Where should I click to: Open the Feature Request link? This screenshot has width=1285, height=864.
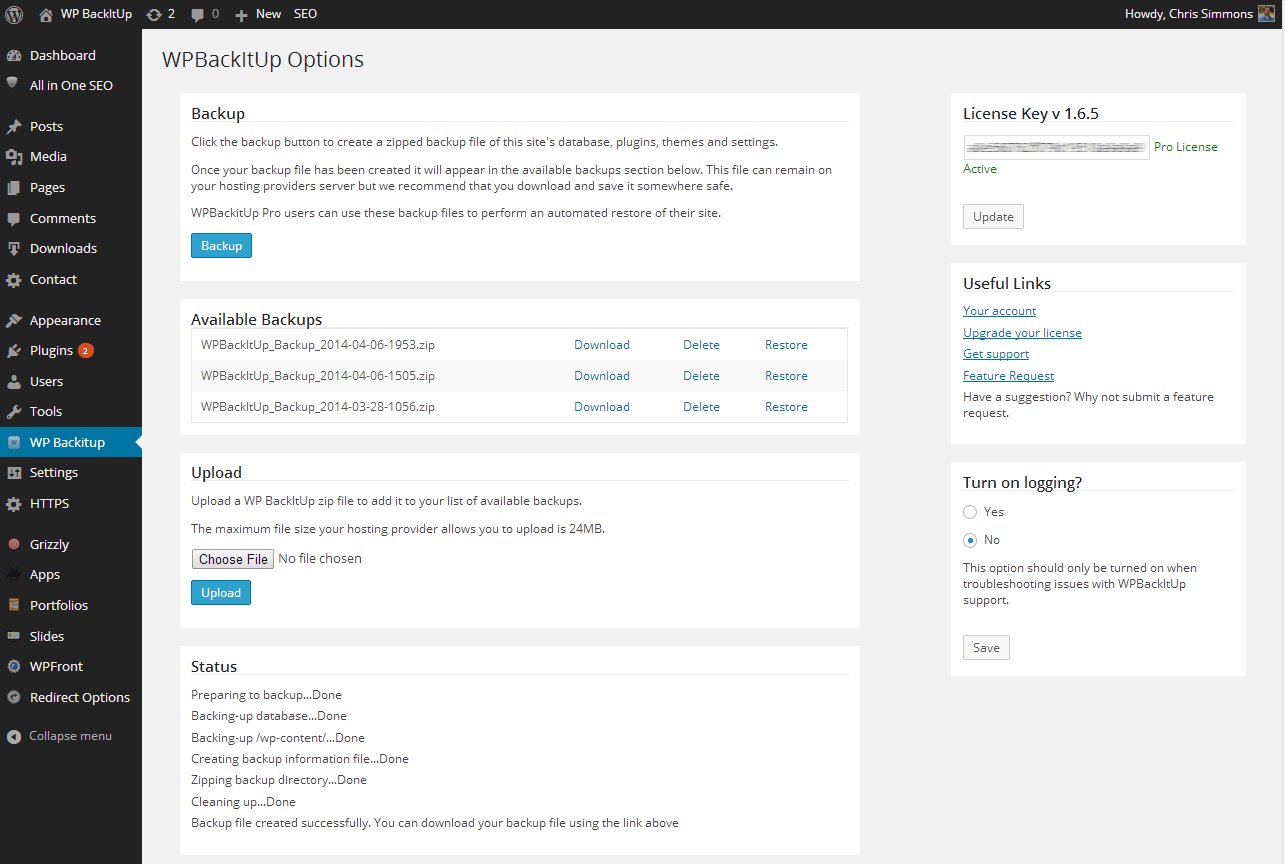[1008, 376]
